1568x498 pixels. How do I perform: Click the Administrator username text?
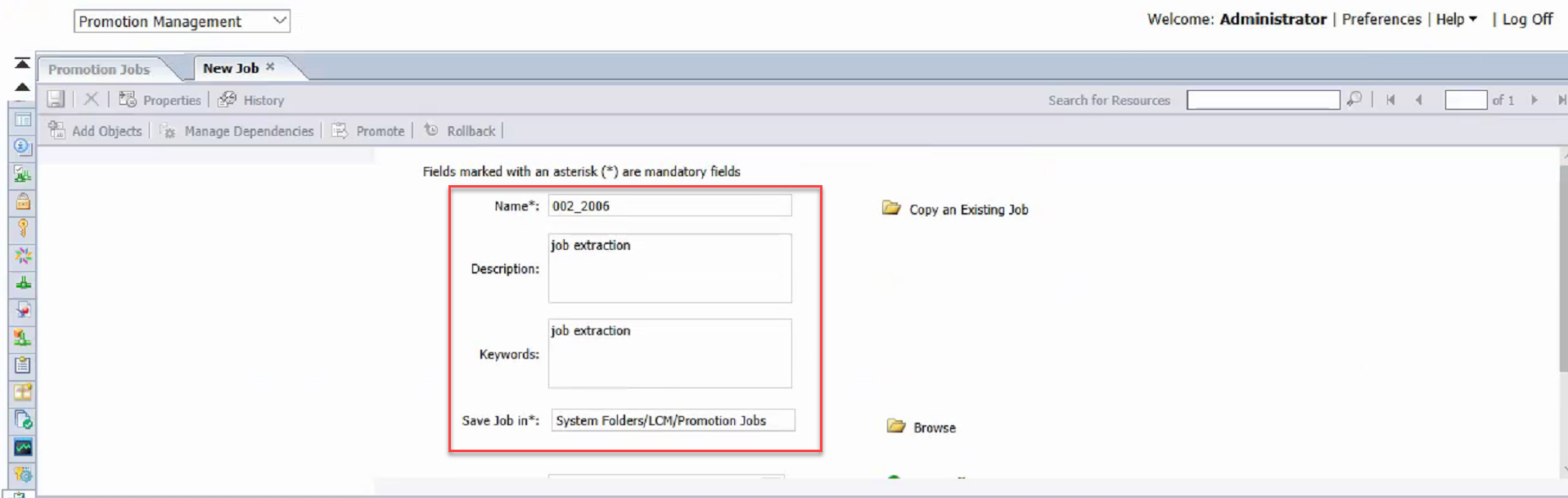tap(1273, 19)
